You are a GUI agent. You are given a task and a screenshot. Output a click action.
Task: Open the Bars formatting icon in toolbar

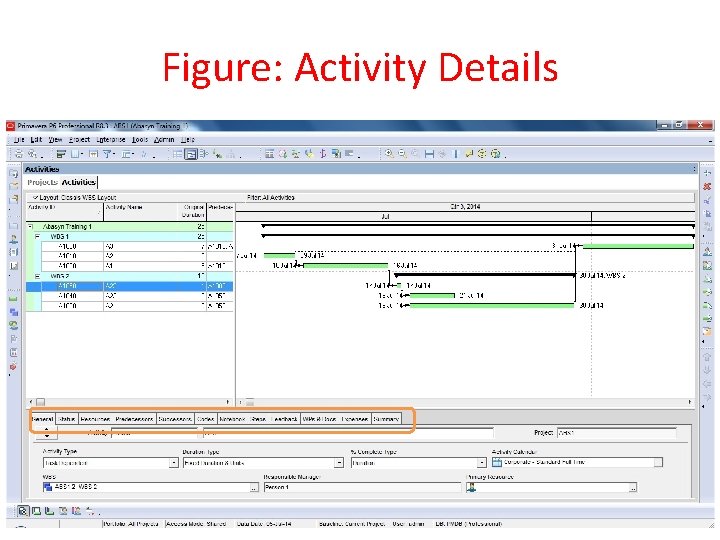click(61, 154)
